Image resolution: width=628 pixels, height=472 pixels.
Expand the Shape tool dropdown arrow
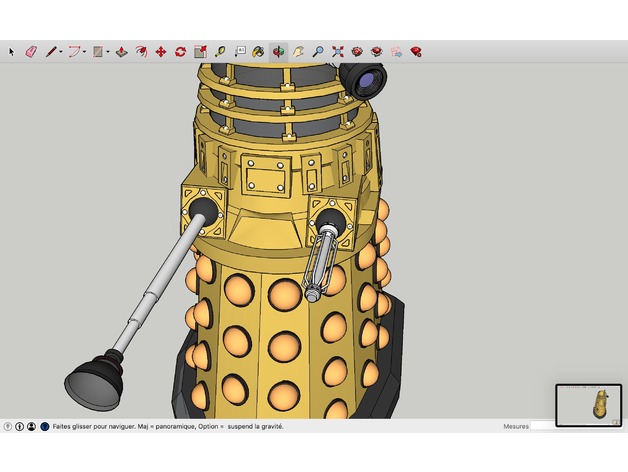coord(108,51)
